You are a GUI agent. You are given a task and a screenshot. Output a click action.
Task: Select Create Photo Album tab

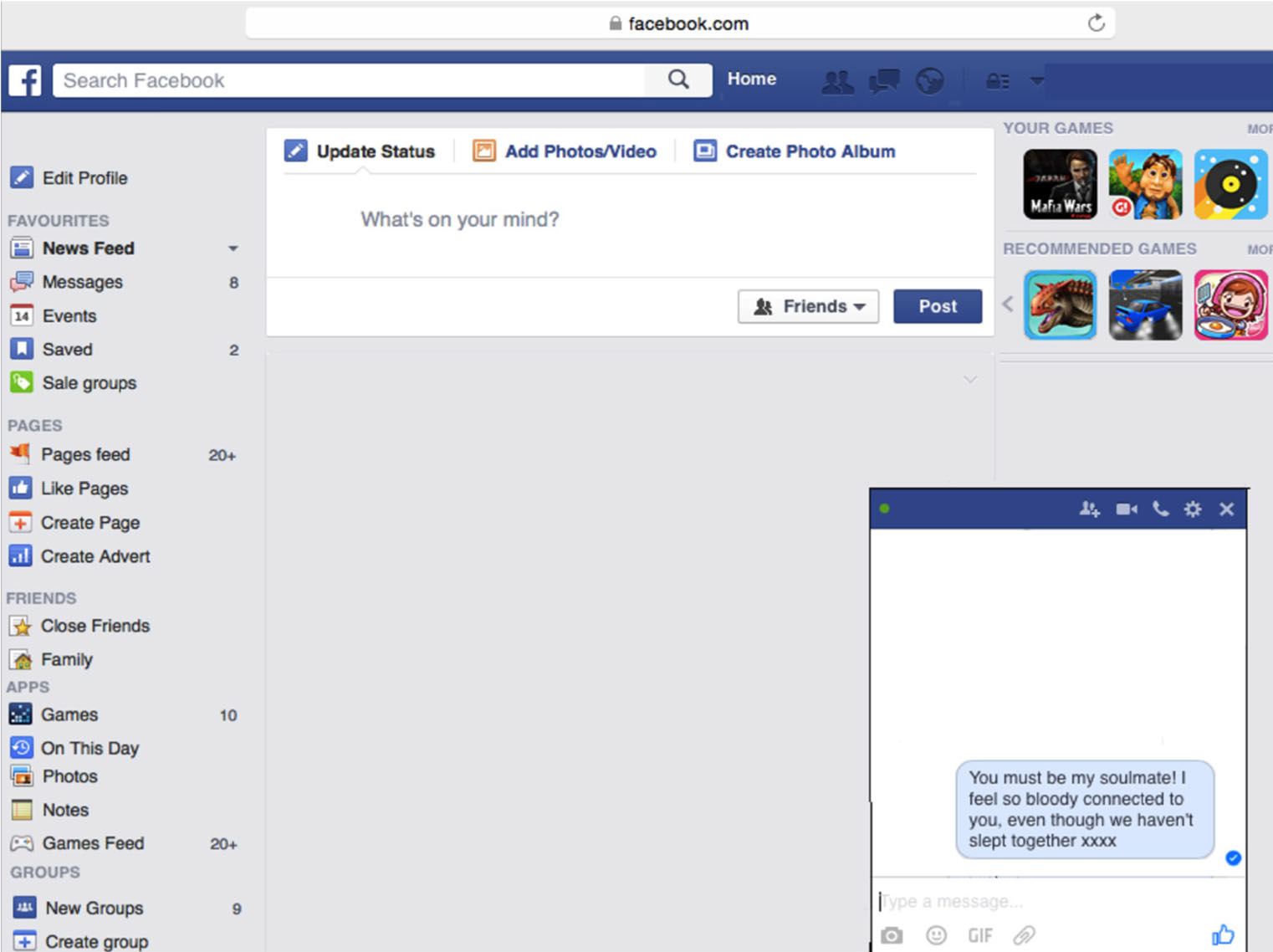795,151
